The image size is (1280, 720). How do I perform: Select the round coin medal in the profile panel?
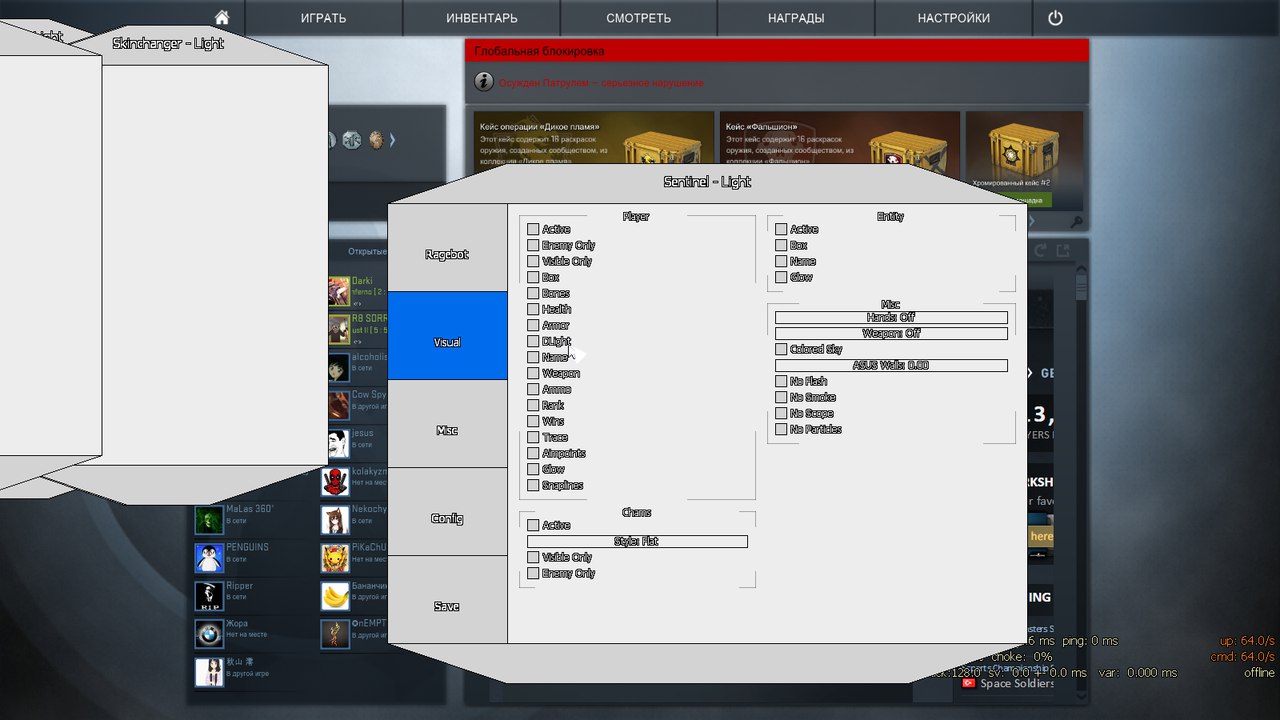pyautogui.click(x=376, y=140)
